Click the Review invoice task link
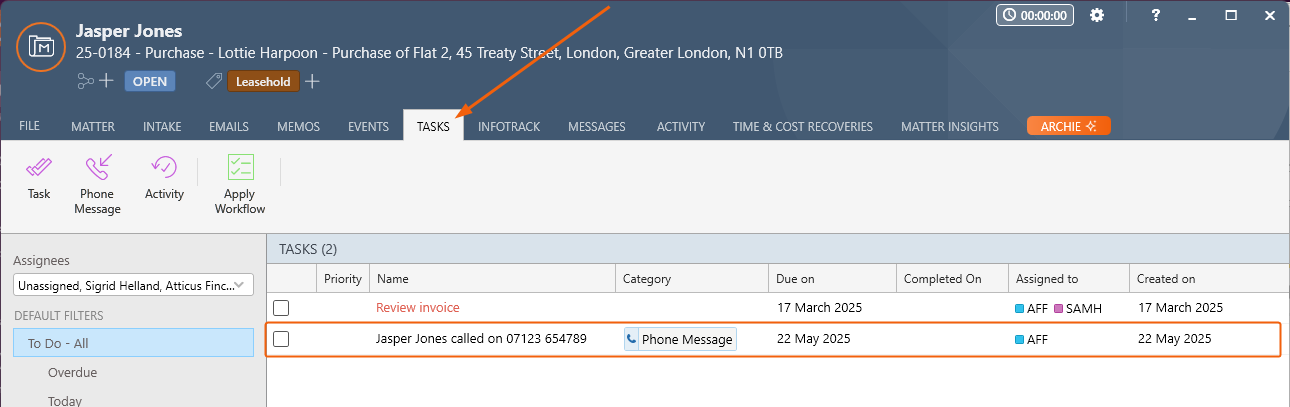The width and height of the screenshot is (1290, 407). coord(418,307)
